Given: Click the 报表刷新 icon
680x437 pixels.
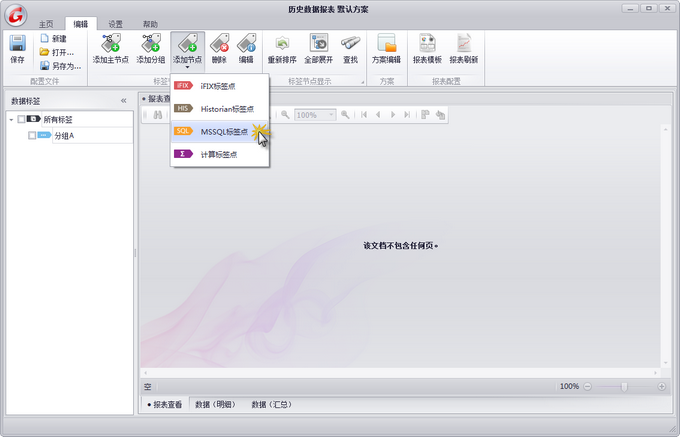Looking at the screenshot, I should point(464,43).
